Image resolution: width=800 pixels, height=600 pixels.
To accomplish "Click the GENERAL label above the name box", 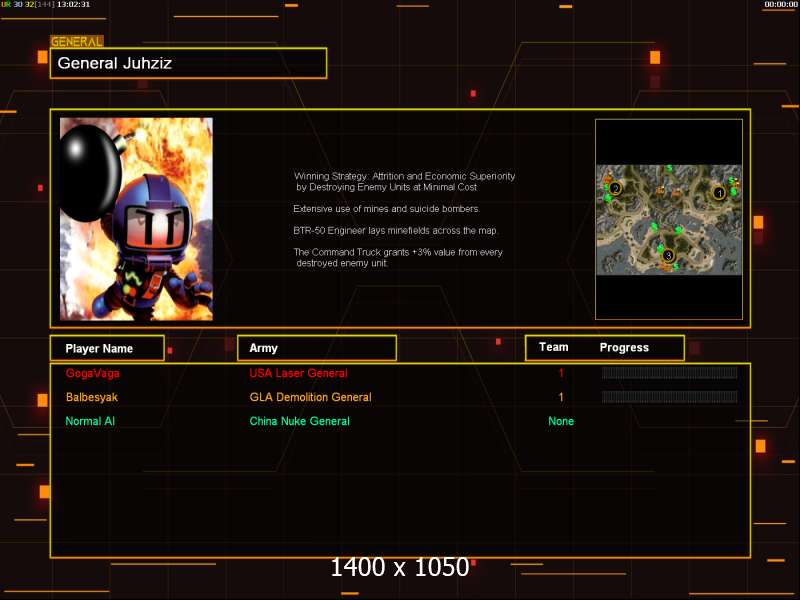I will coord(77,42).
